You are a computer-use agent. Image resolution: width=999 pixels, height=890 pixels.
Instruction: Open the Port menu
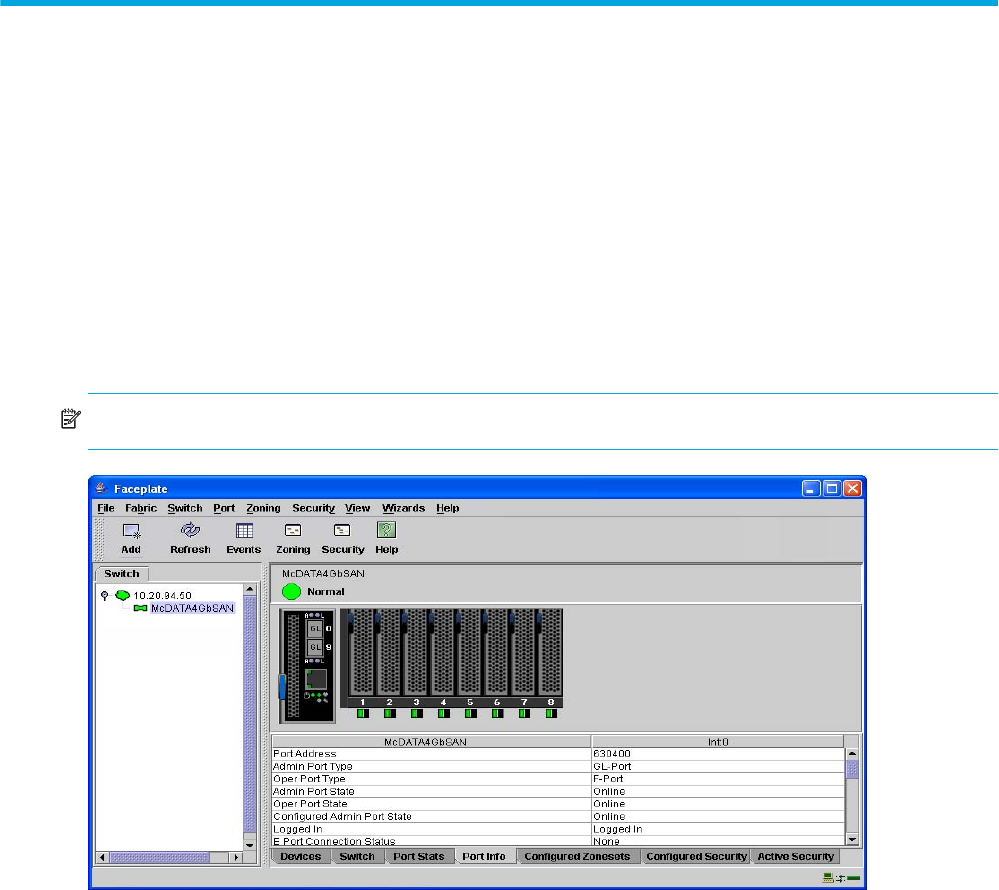tap(224, 508)
